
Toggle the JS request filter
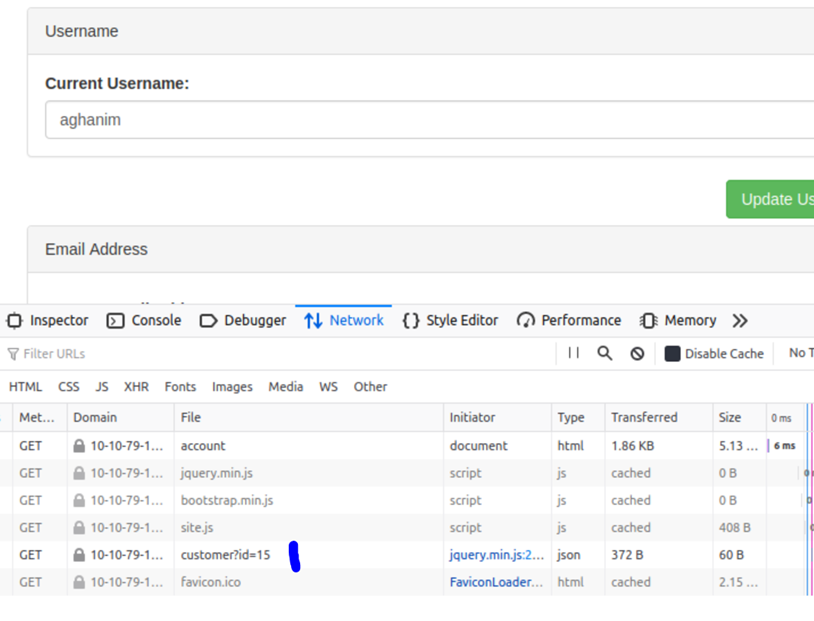[x=102, y=387]
